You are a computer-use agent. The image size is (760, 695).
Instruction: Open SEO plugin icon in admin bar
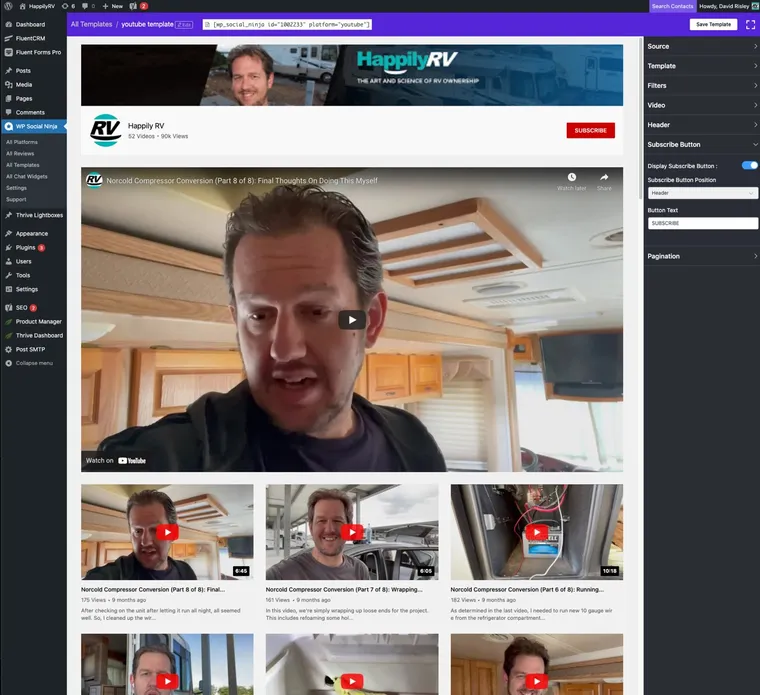133,6
